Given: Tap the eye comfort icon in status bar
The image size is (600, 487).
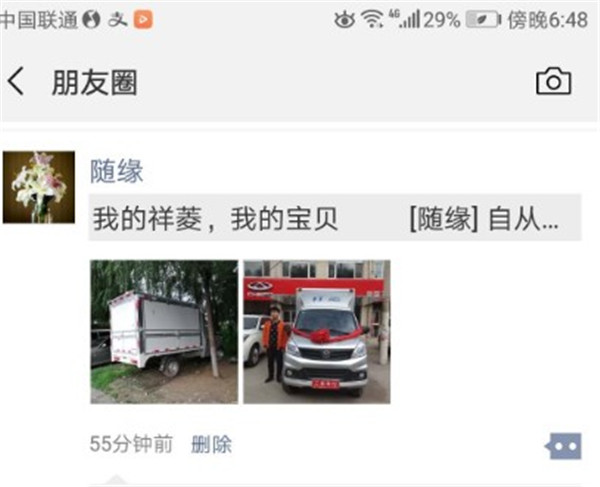Looking at the screenshot, I should pos(344,19).
